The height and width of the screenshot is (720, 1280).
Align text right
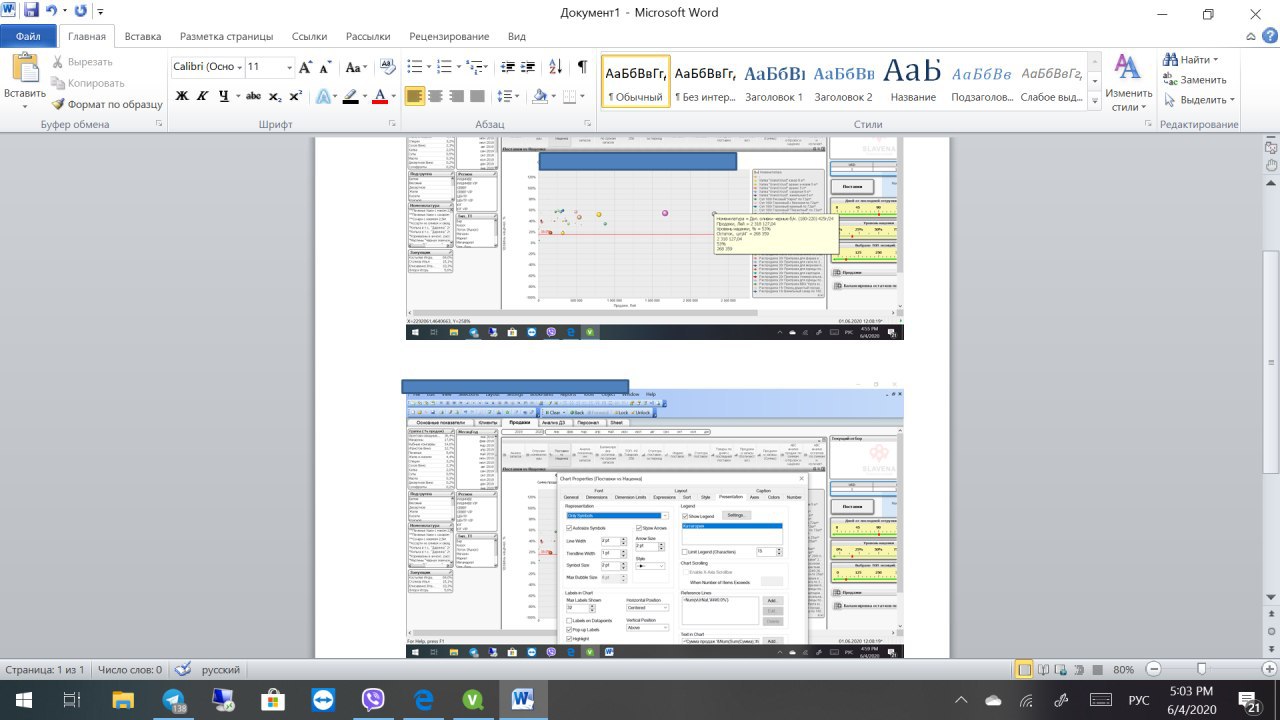click(456, 97)
